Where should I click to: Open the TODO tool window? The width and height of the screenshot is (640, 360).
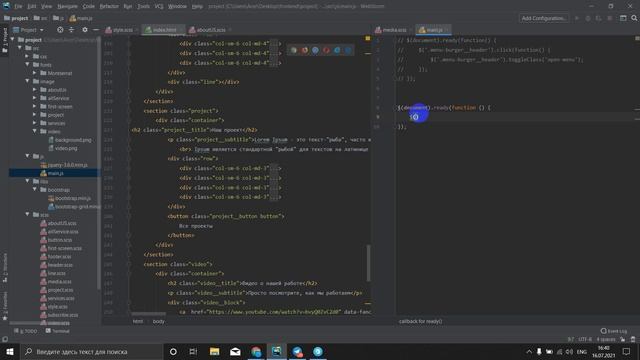click(25, 331)
